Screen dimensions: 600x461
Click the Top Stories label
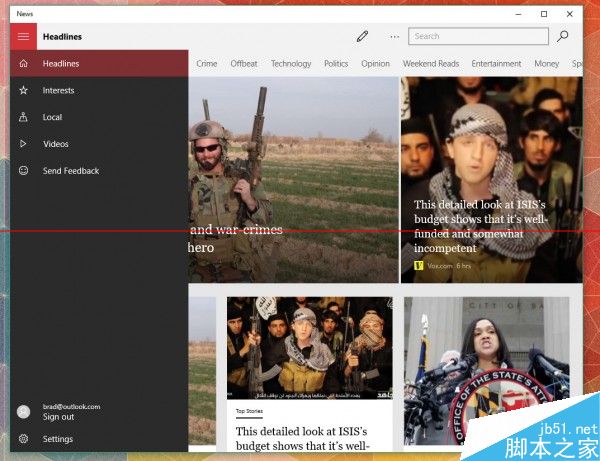[x=249, y=411]
